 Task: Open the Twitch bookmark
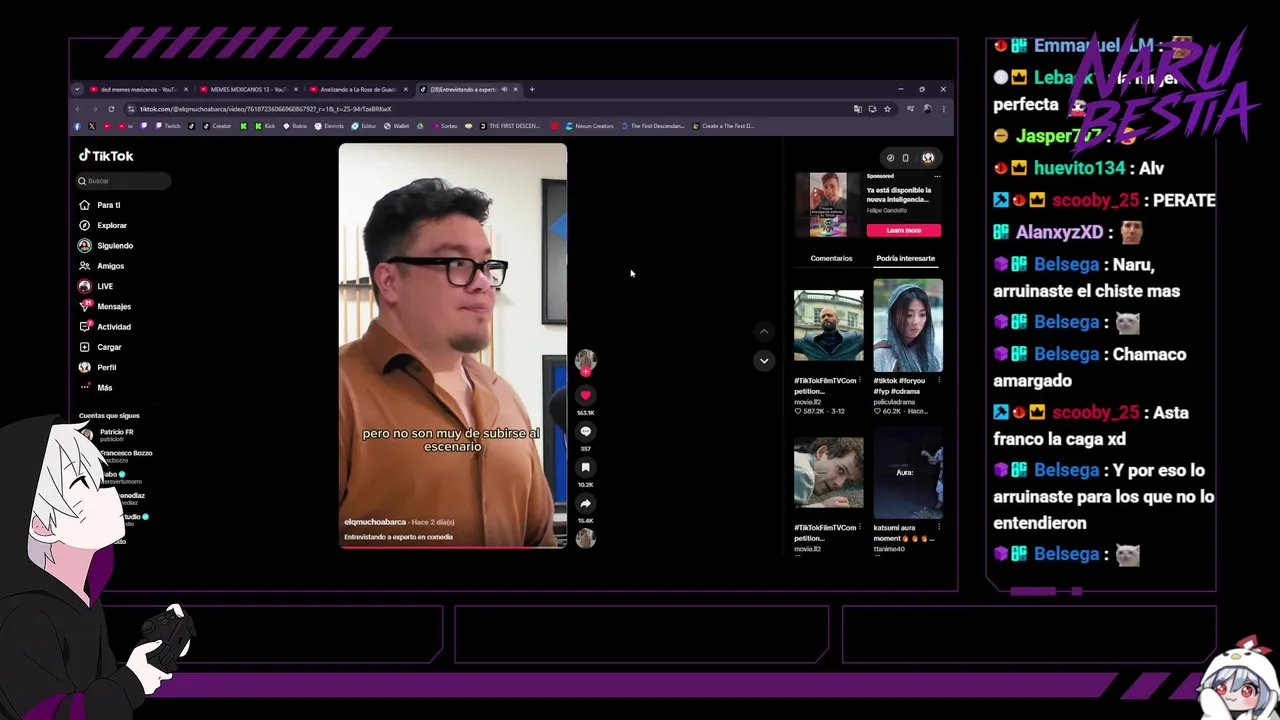click(x=167, y=126)
